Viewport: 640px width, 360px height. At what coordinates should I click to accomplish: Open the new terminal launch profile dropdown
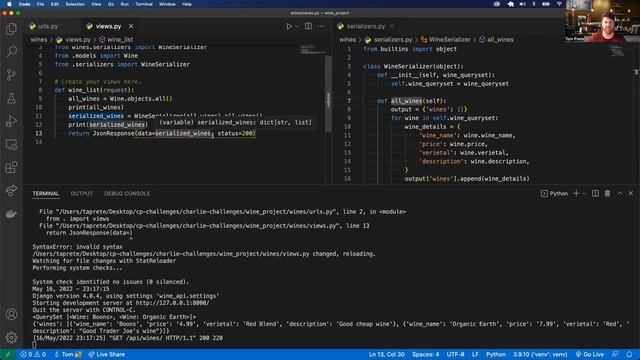(584, 193)
